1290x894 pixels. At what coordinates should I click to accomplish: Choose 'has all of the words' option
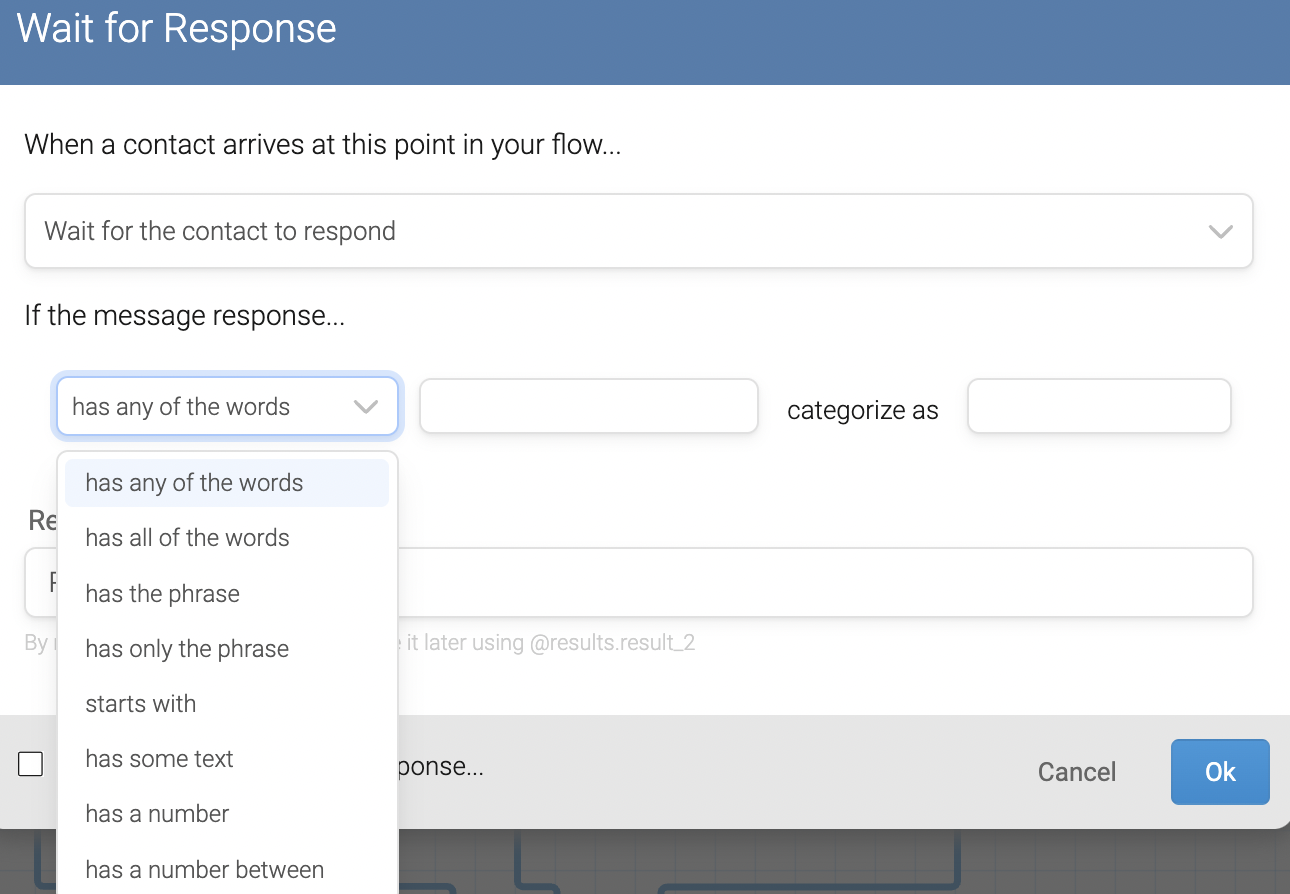[227, 538]
